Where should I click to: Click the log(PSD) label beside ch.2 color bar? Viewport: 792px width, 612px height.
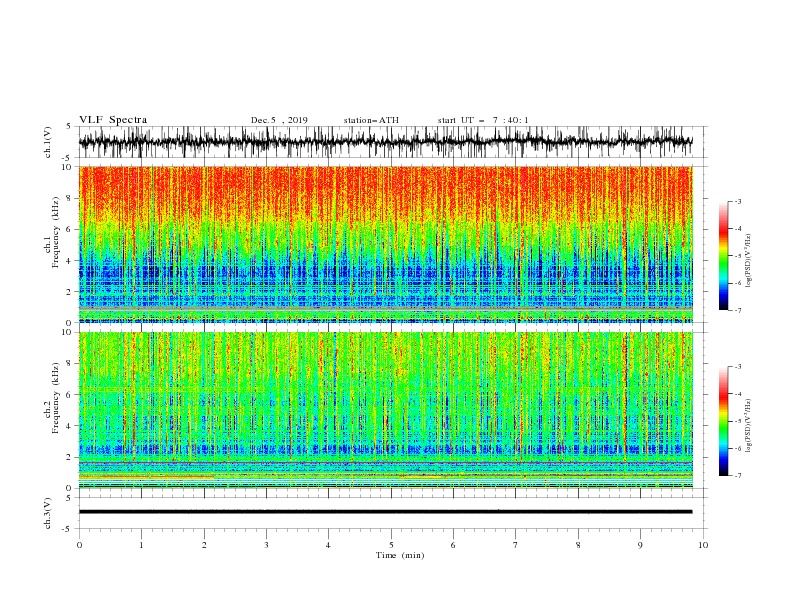click(748, 426)
